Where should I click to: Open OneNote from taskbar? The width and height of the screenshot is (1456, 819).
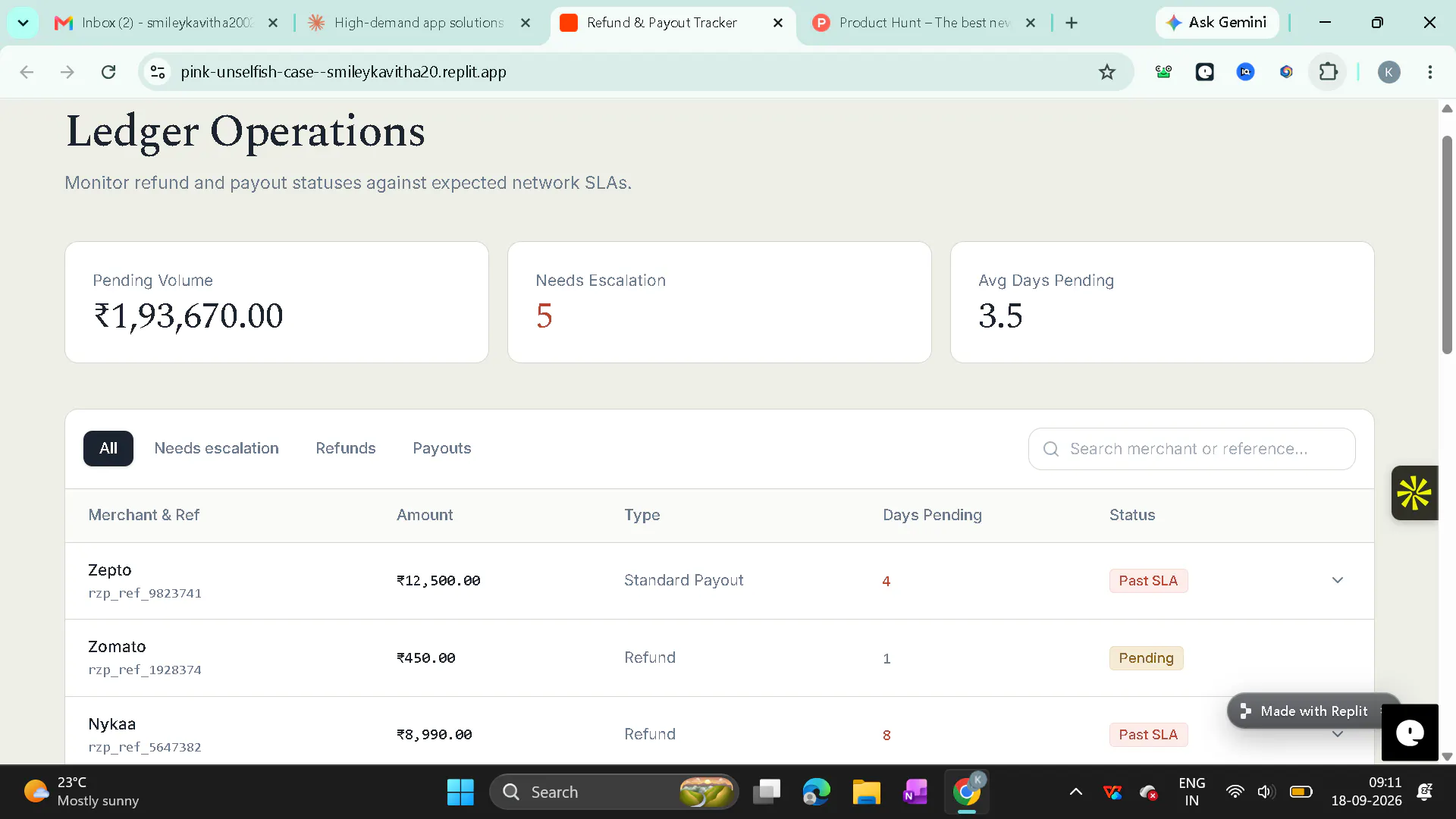point(915,792)
